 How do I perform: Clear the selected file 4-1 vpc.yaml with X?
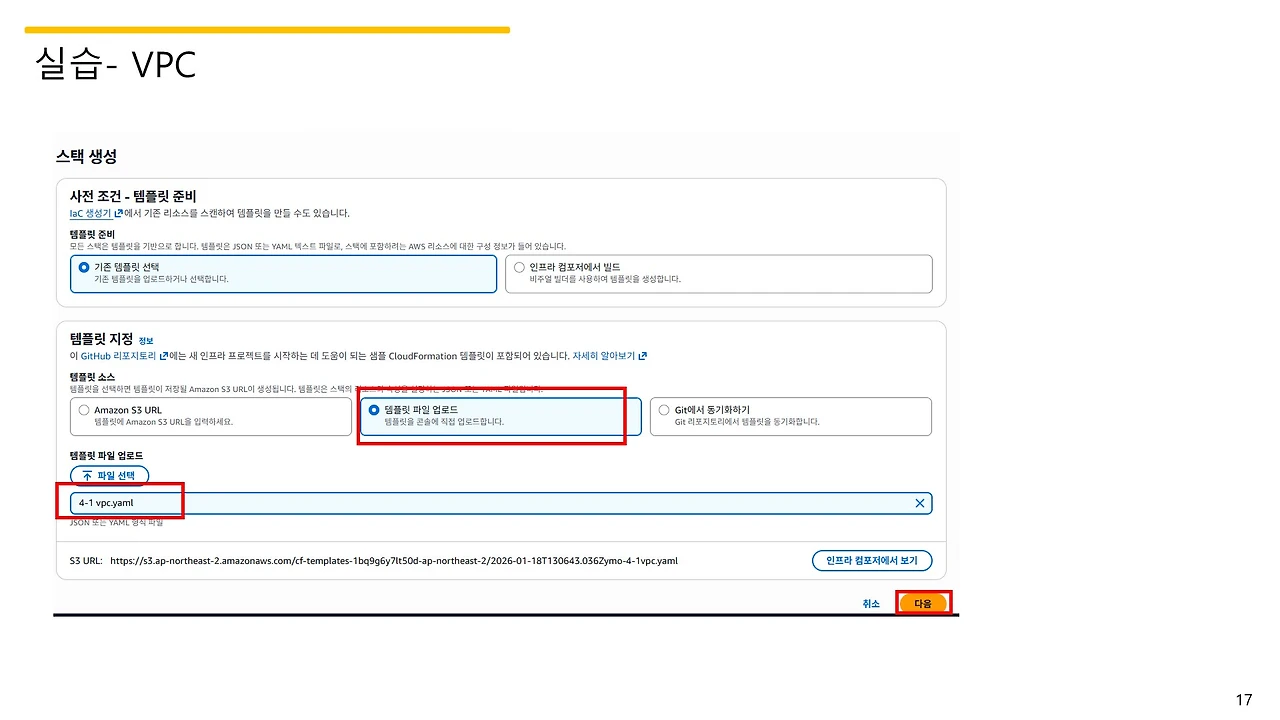click(920, 503)
